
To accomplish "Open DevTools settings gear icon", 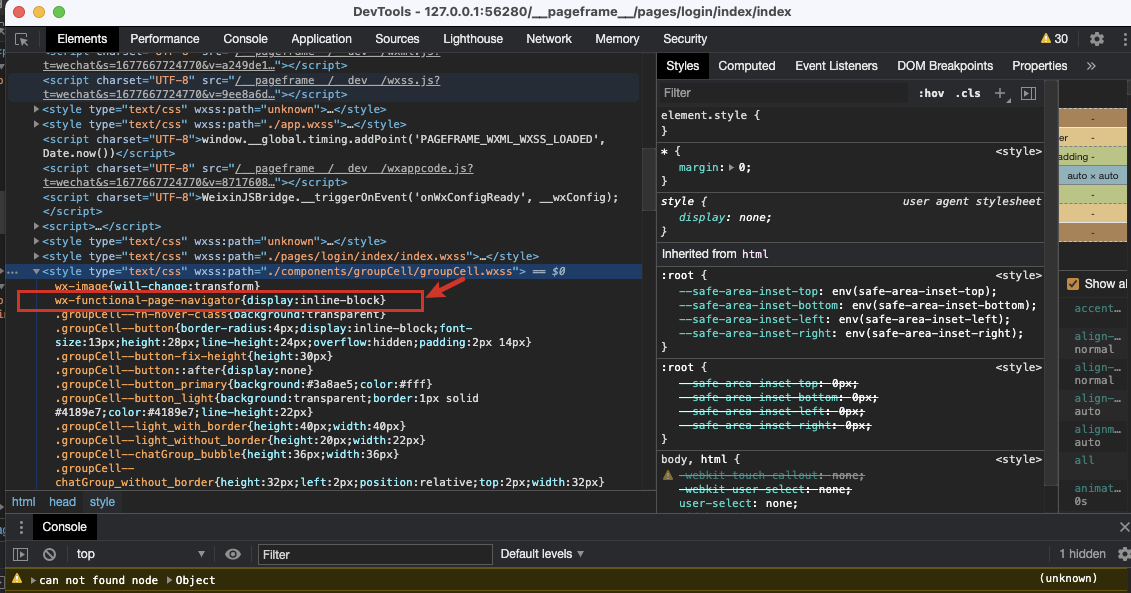I will [1096, 39].
